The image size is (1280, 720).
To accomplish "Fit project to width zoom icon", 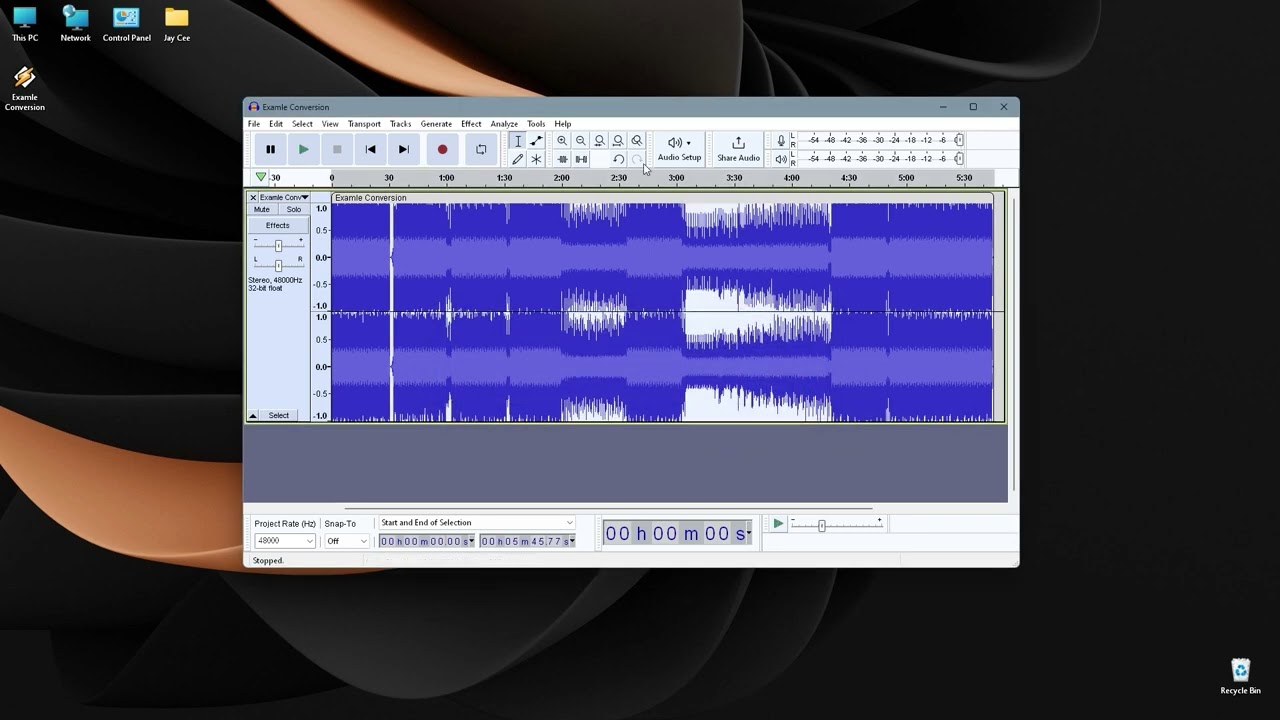I will tap(618, 141).
